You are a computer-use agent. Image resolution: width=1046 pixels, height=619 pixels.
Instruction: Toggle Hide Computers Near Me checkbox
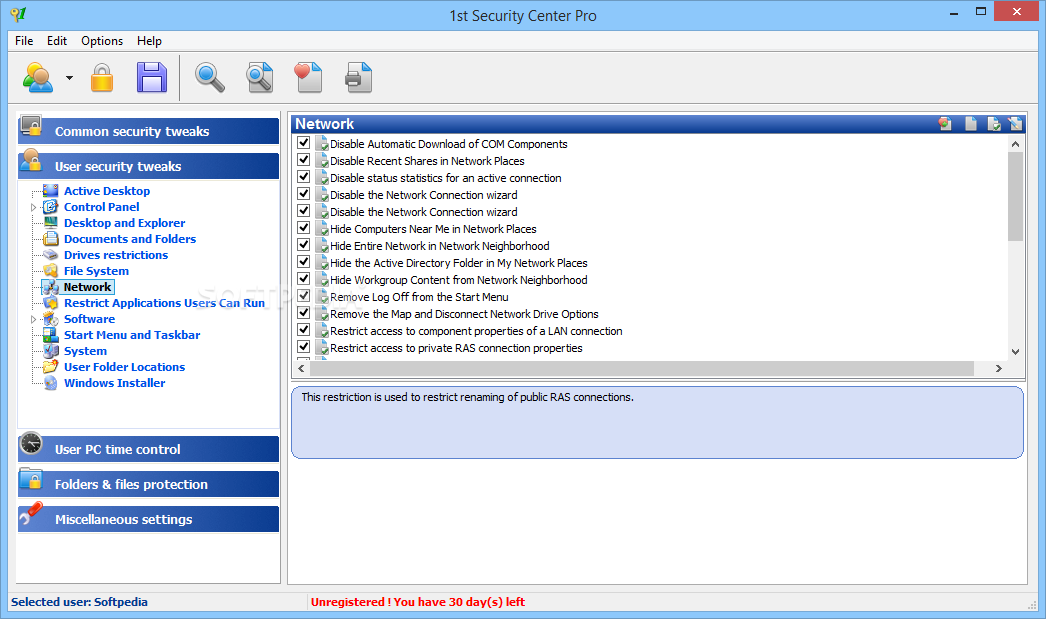[304, 228]
